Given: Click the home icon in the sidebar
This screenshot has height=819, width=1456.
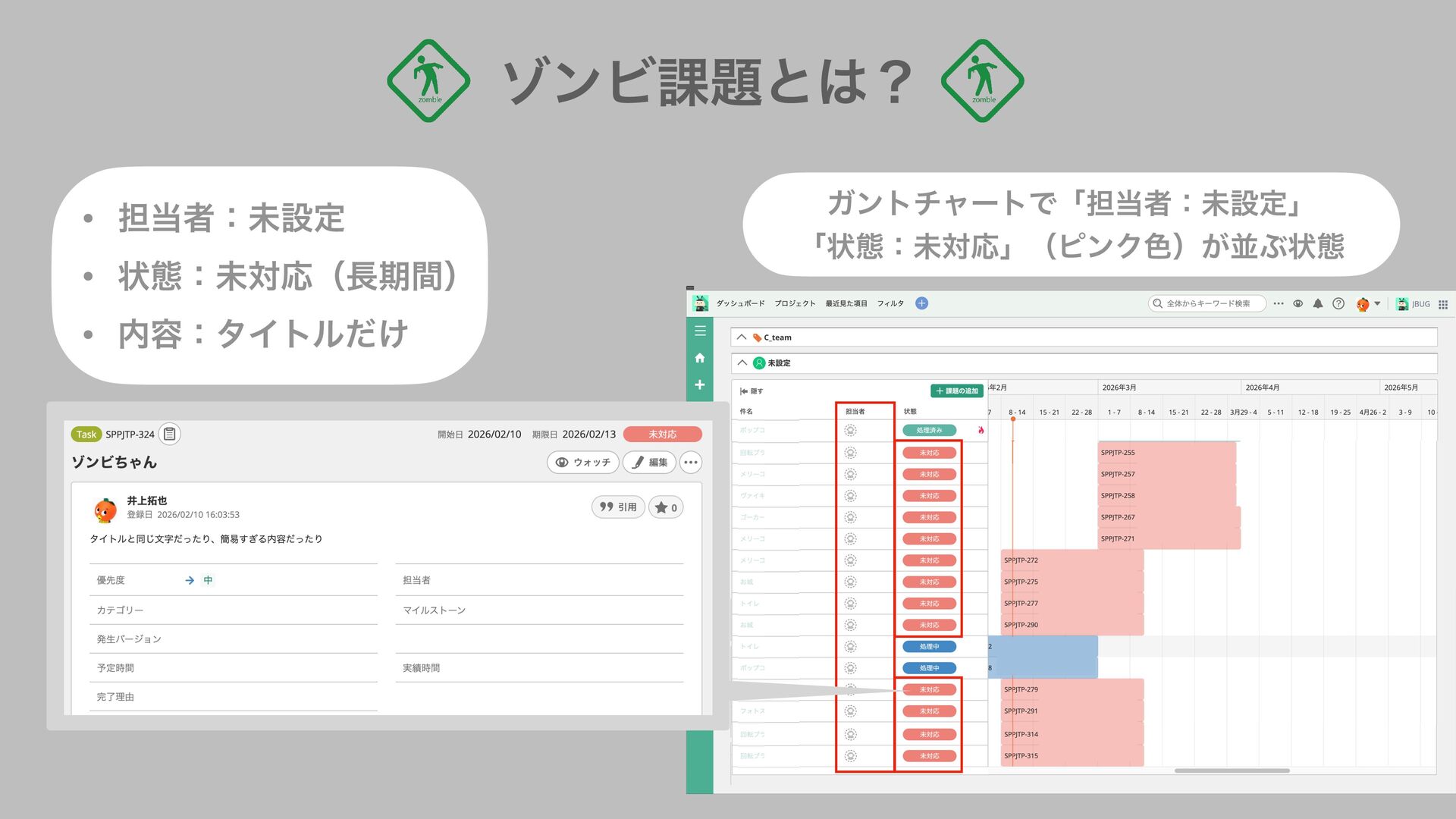Looking at the screenshot, I should [700, 358].
